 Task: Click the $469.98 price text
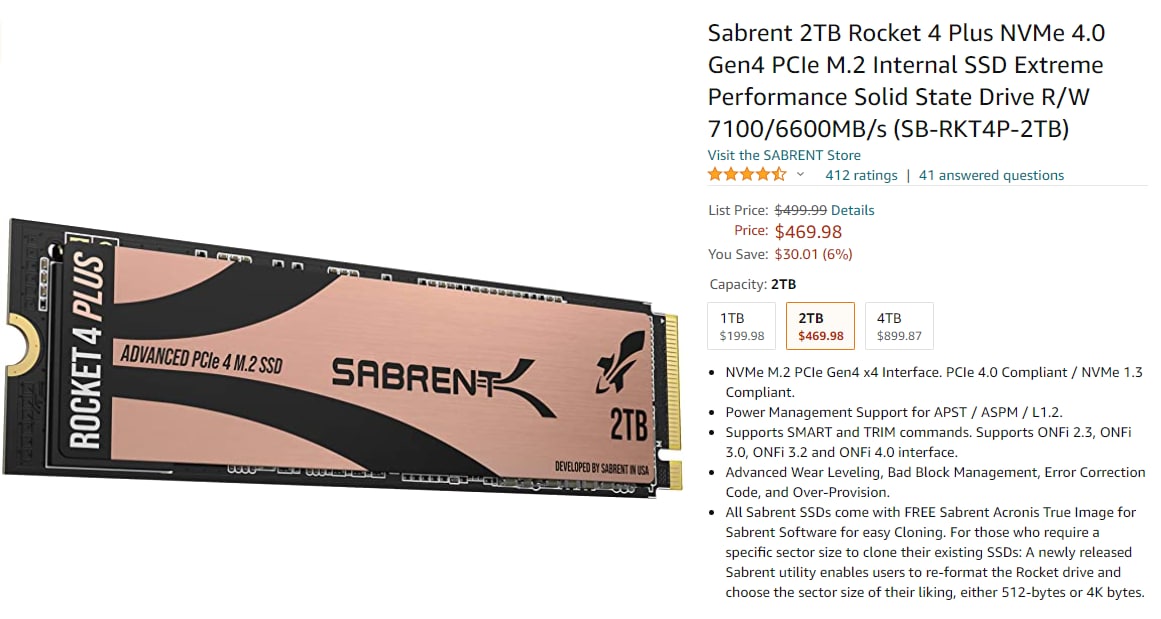pos(809,232)
